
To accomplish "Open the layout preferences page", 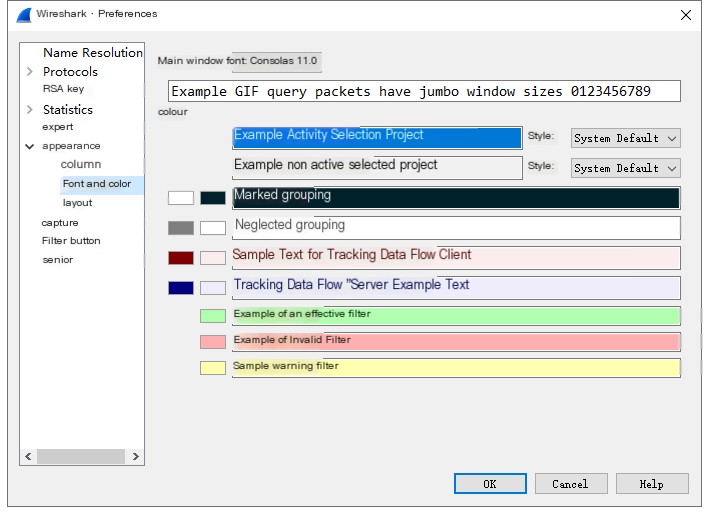I will [x=77, y=203].
